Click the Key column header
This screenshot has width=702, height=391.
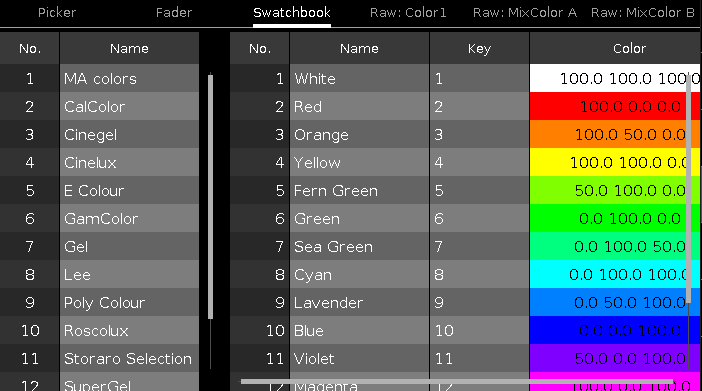(479, 48)
